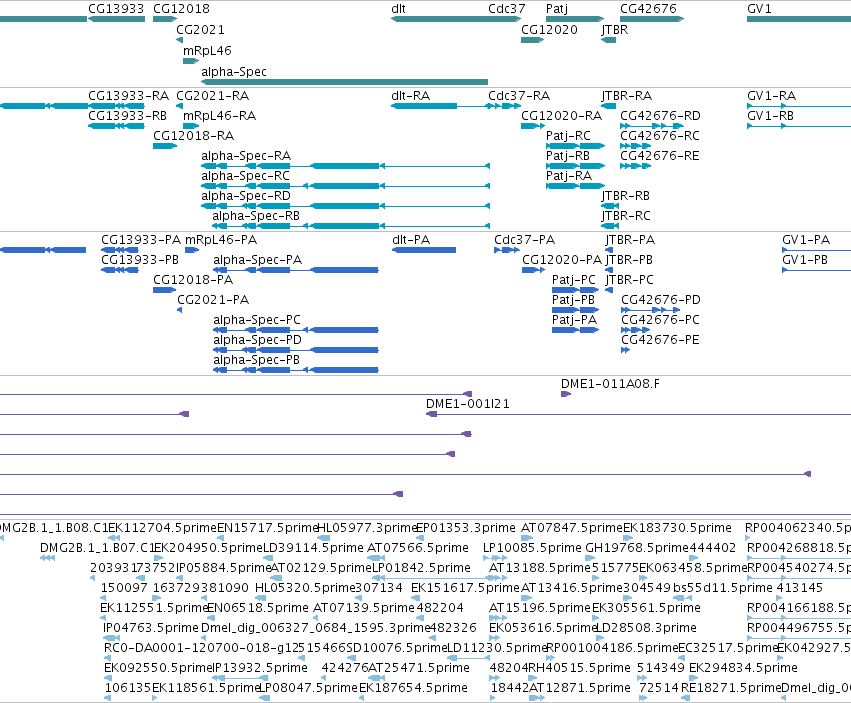Click the alpha-Spec-PC protein label
The width and height of the screenshot is (851, 703).
pos(257,320)
